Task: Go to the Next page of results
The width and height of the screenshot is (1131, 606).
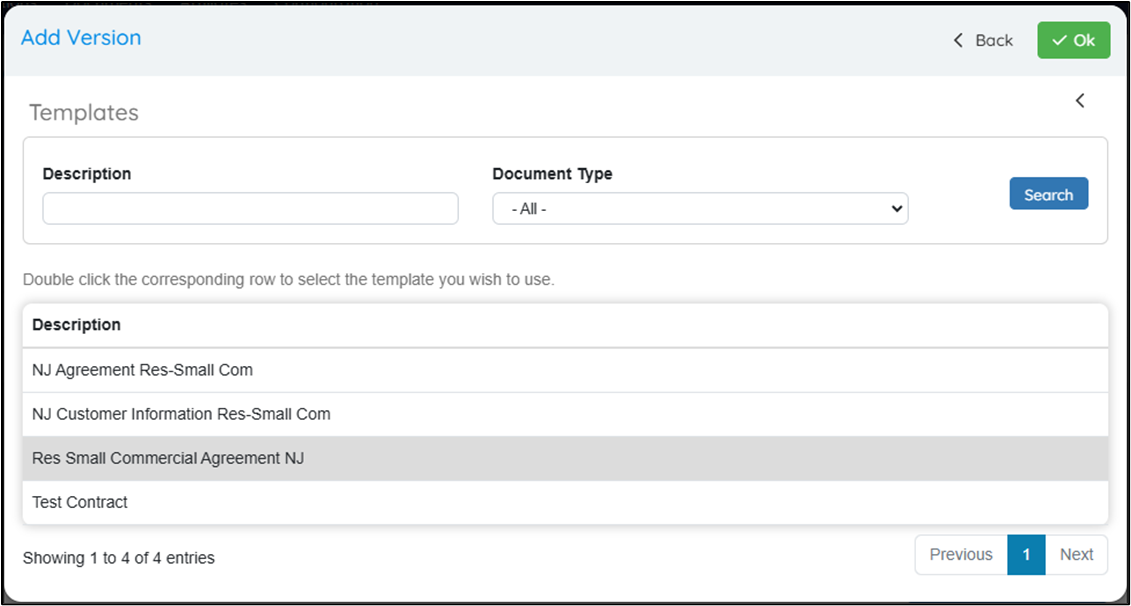Action: (1076, 555)
